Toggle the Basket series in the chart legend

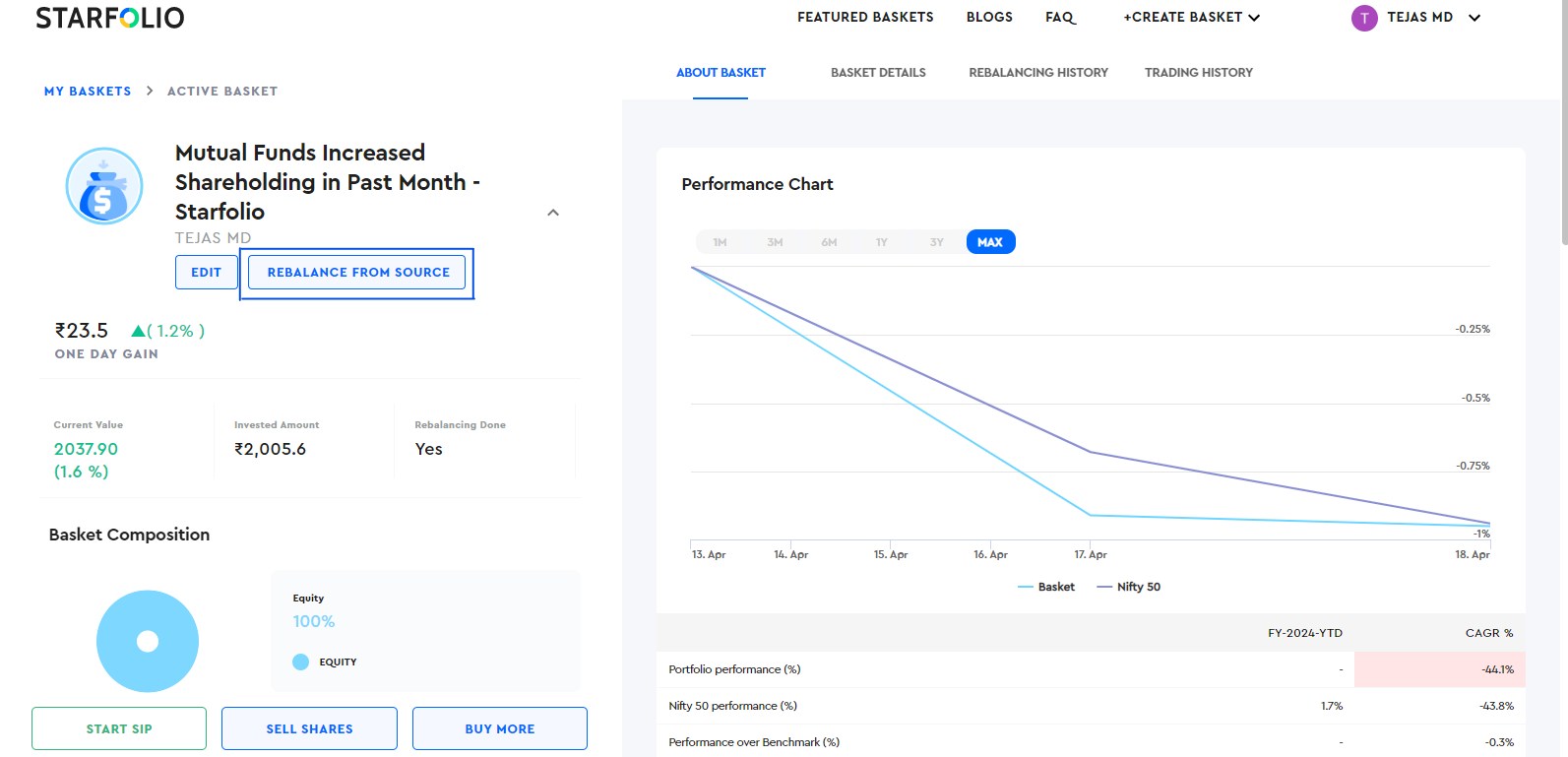click(1046, 587)
